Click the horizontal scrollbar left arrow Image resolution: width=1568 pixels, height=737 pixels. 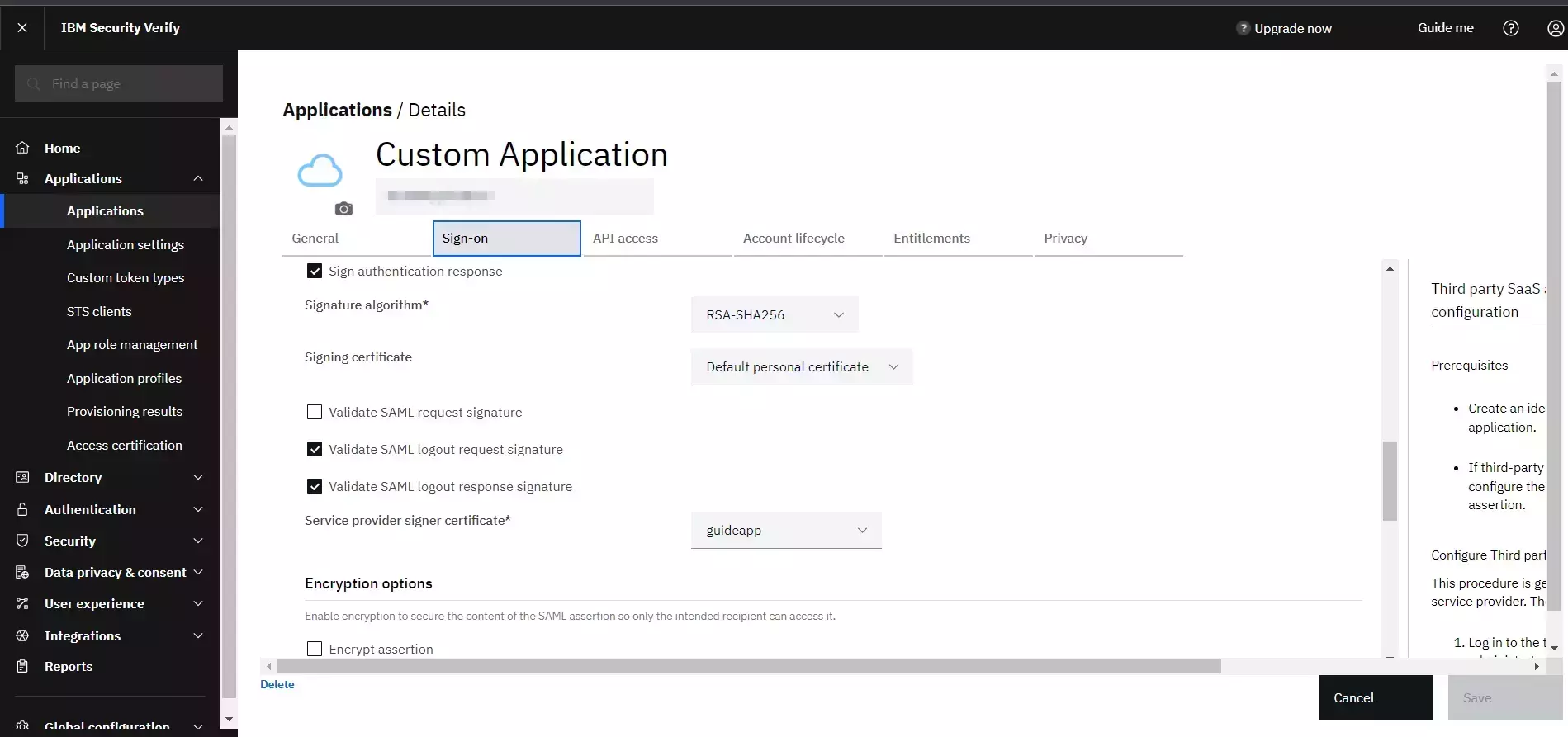tap(268, 666)
